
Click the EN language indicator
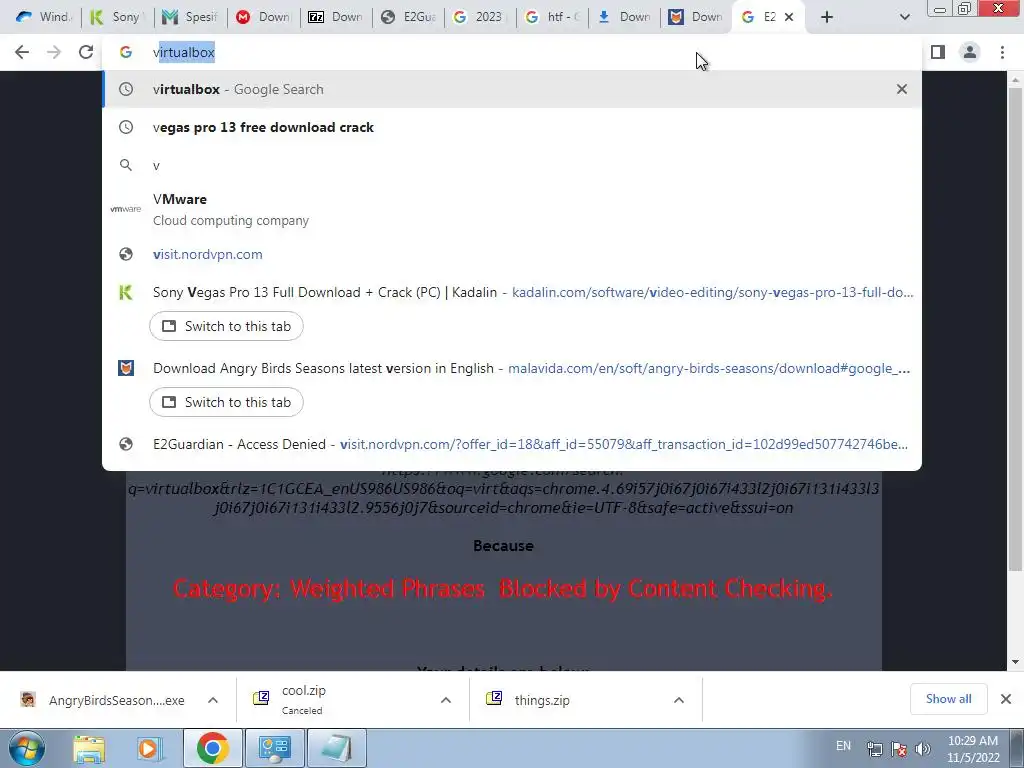click(843, 746)
